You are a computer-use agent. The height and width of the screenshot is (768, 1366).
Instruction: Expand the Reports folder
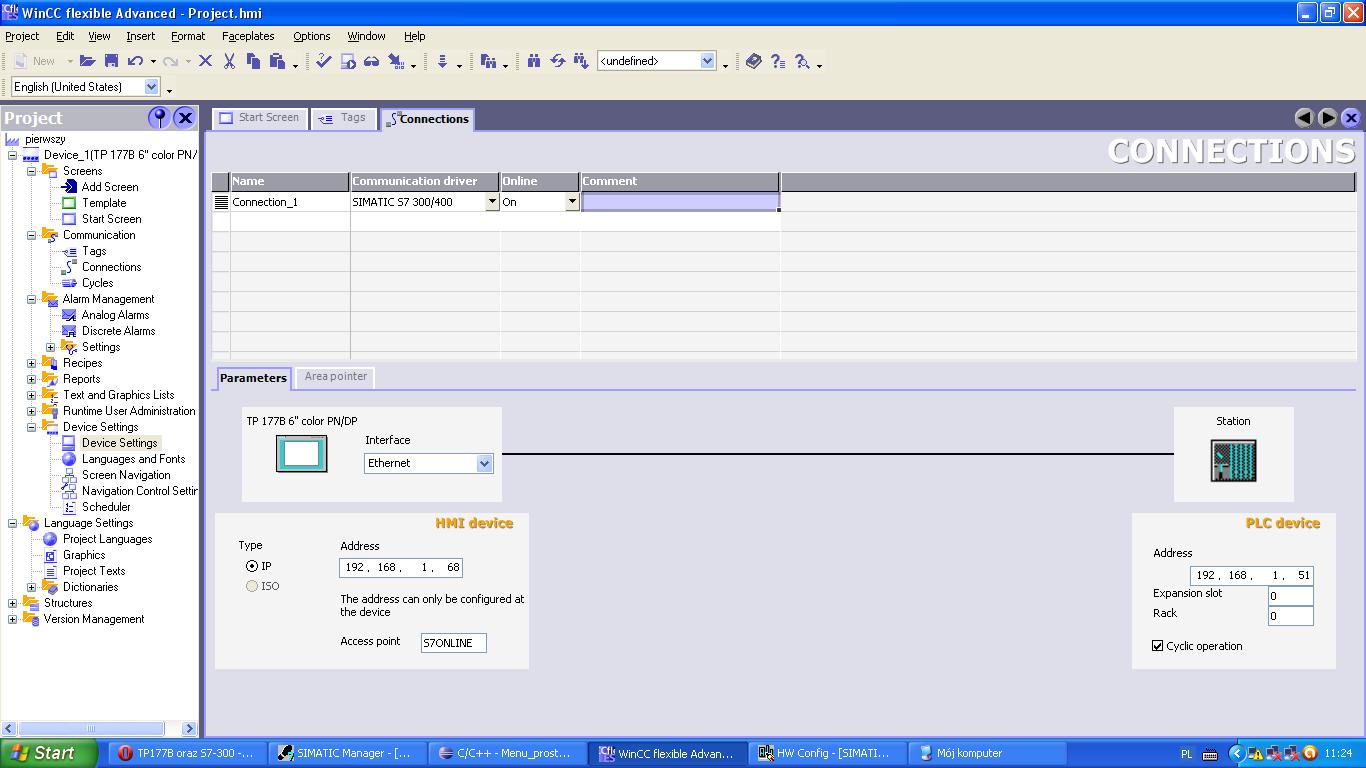pyautogui.click(x=31, y=379)
